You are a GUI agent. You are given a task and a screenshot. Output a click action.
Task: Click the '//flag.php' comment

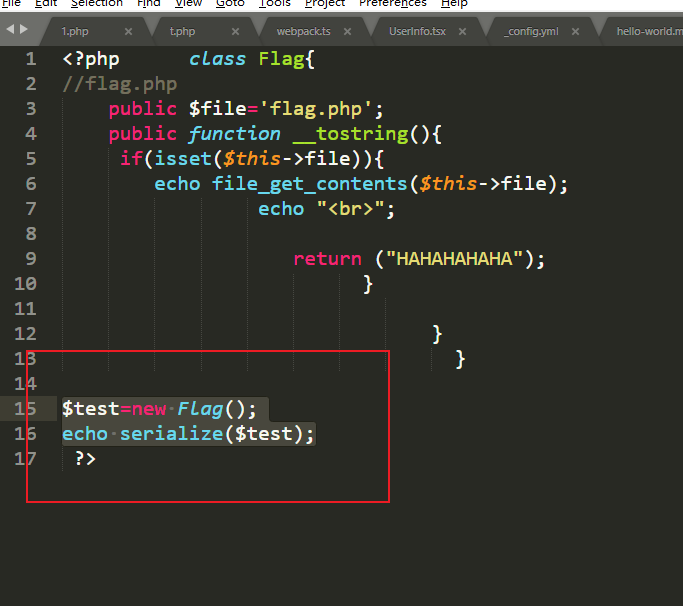pyautogui.click(x=120, y=84)
